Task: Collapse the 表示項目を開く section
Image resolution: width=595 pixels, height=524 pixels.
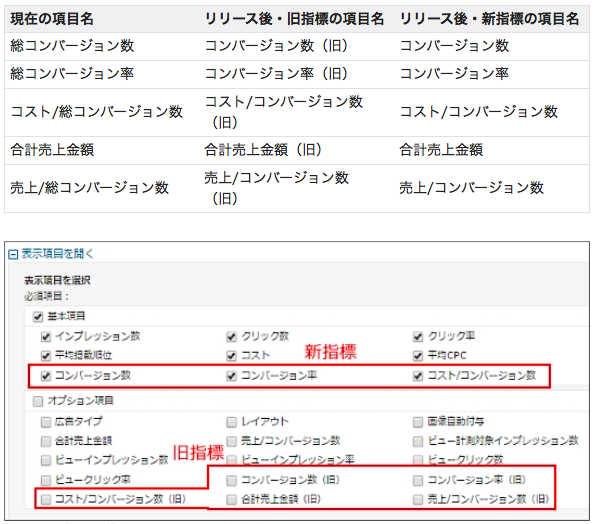Action: [x=13, y=254]
